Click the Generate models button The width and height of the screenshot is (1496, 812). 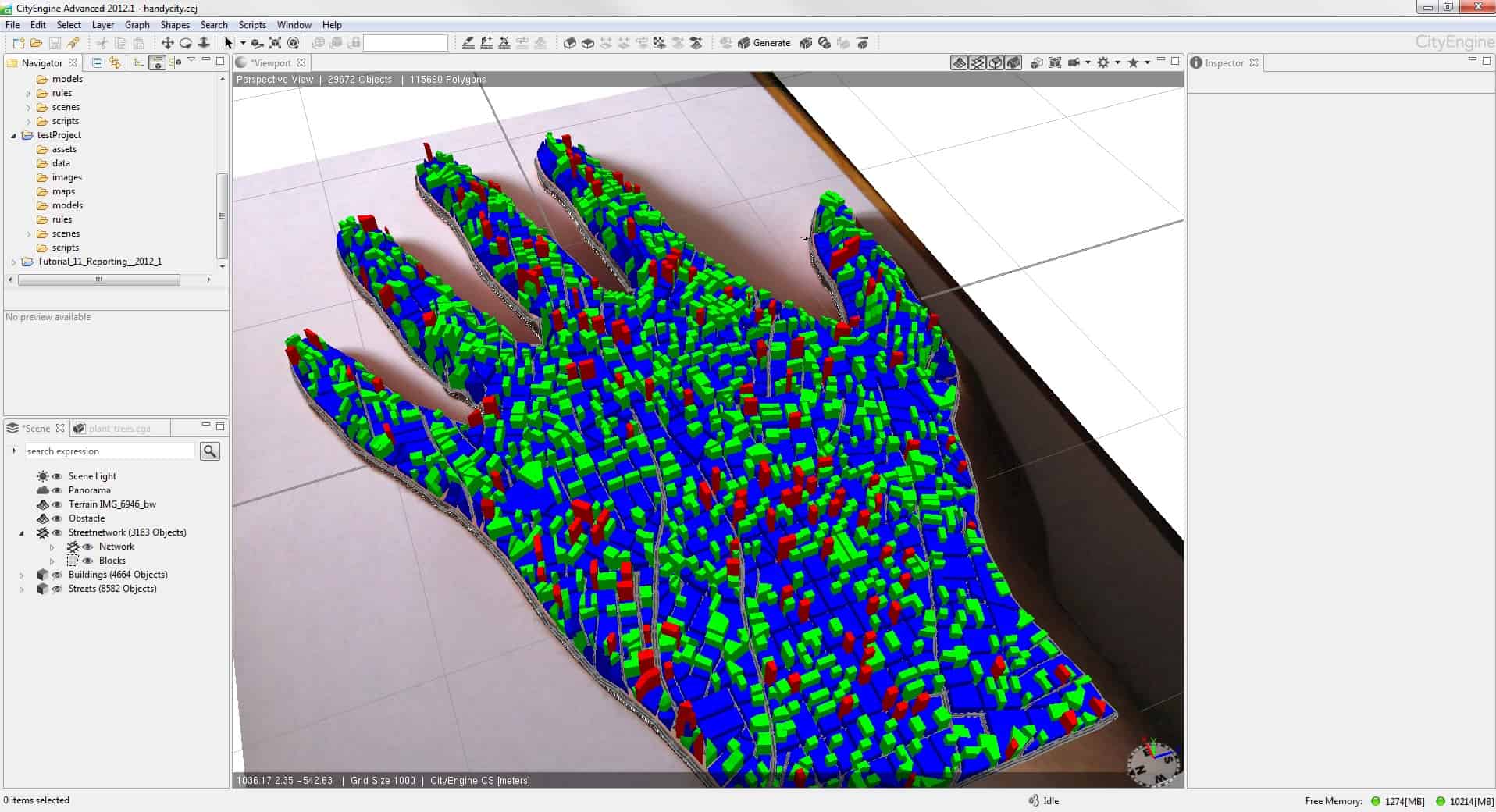coord(764,43)
